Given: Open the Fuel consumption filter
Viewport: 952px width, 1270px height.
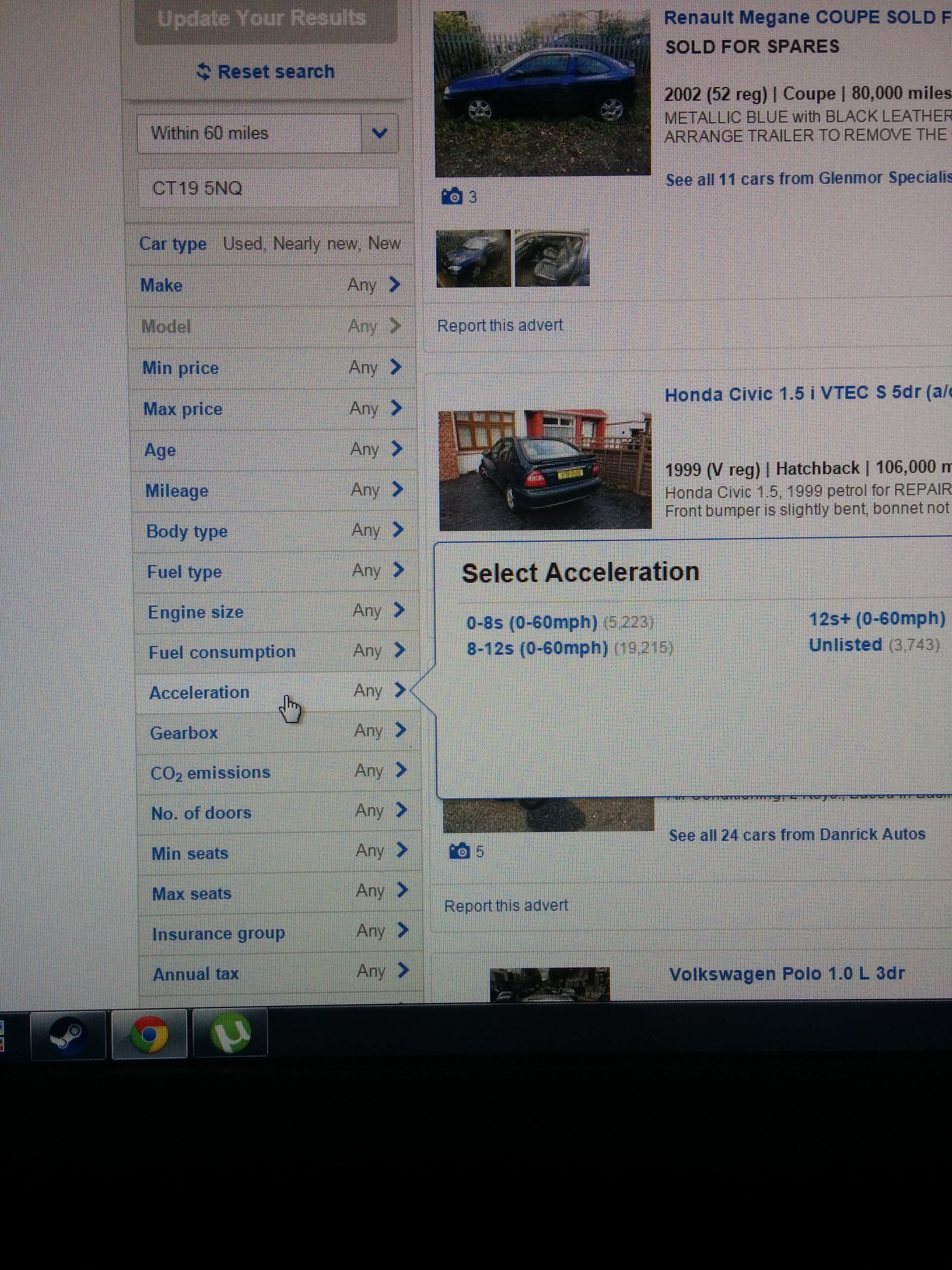Looking at the screenshot, I should [278, 652].
